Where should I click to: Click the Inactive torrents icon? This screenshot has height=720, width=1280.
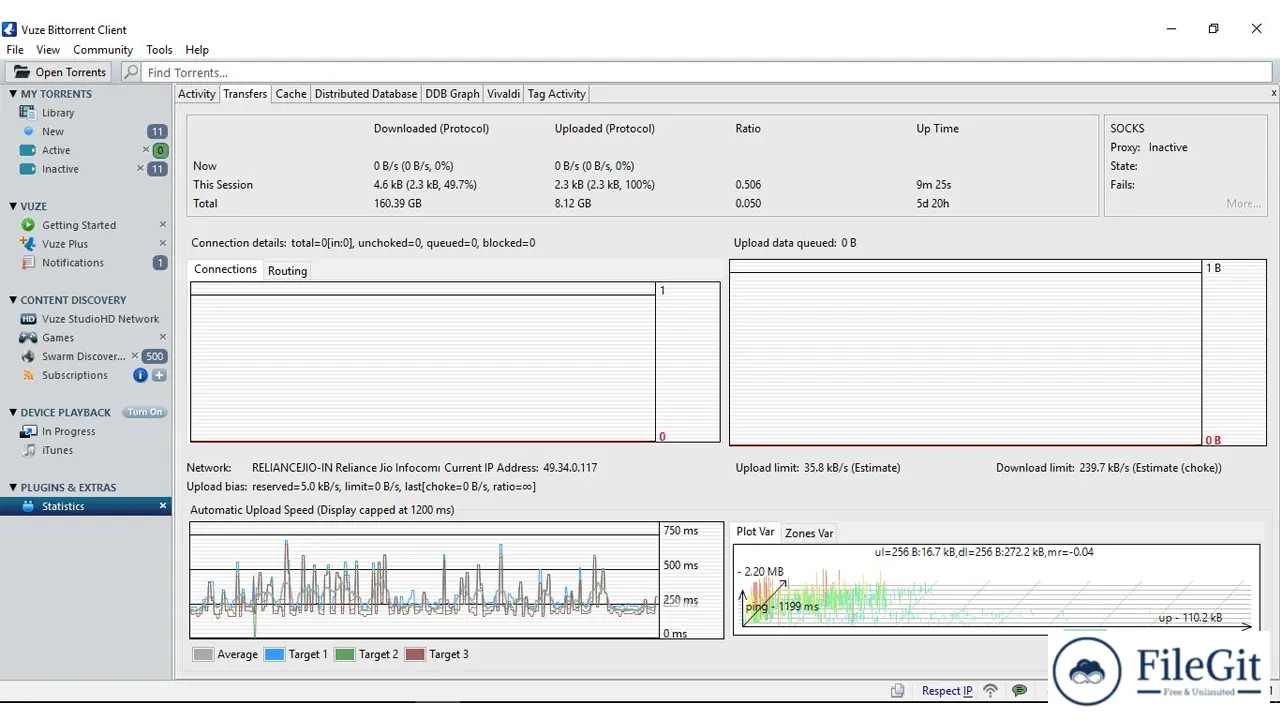point(28,169)
